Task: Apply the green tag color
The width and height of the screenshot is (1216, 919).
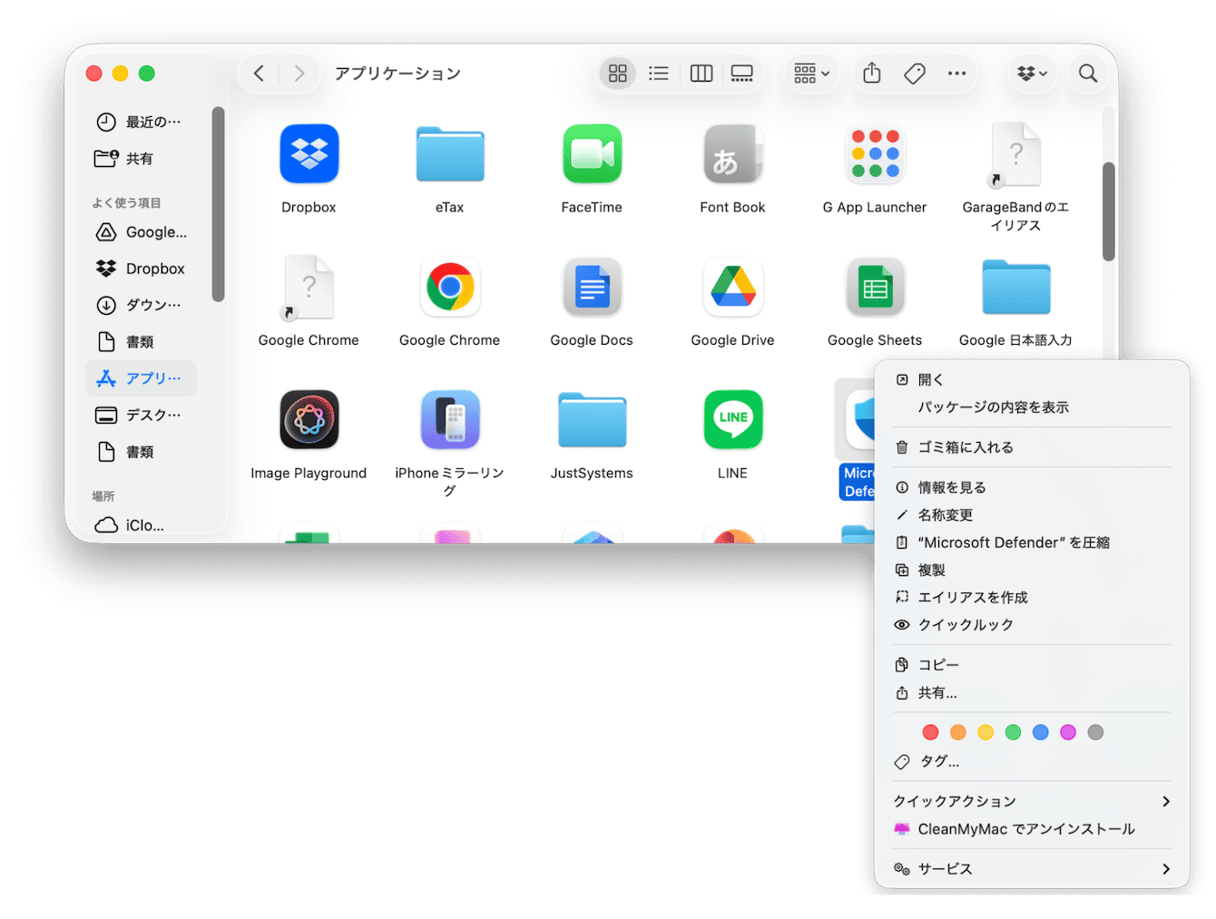Action: (1013, 733)
